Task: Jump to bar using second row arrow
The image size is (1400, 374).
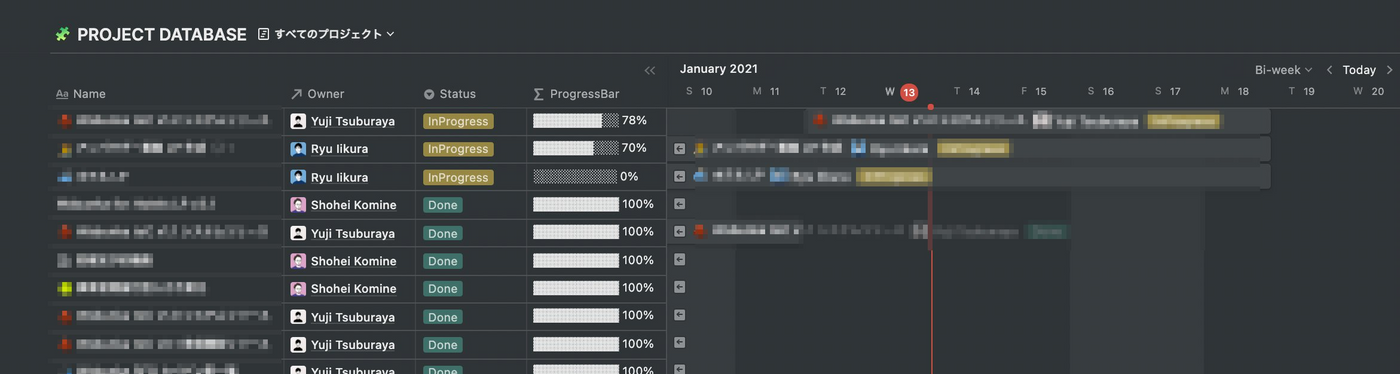Action: pos(680,149)
